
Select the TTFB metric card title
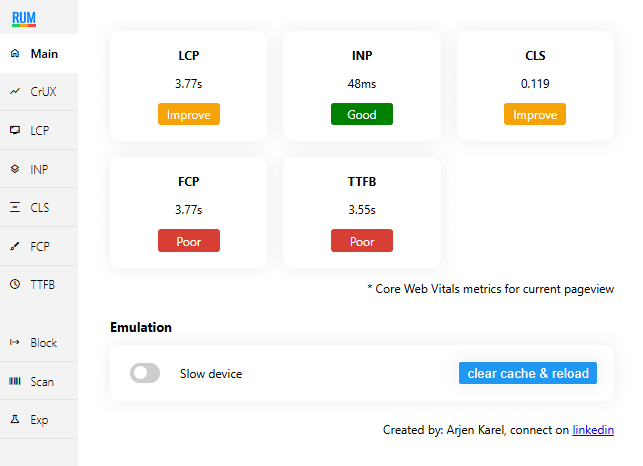362,181
